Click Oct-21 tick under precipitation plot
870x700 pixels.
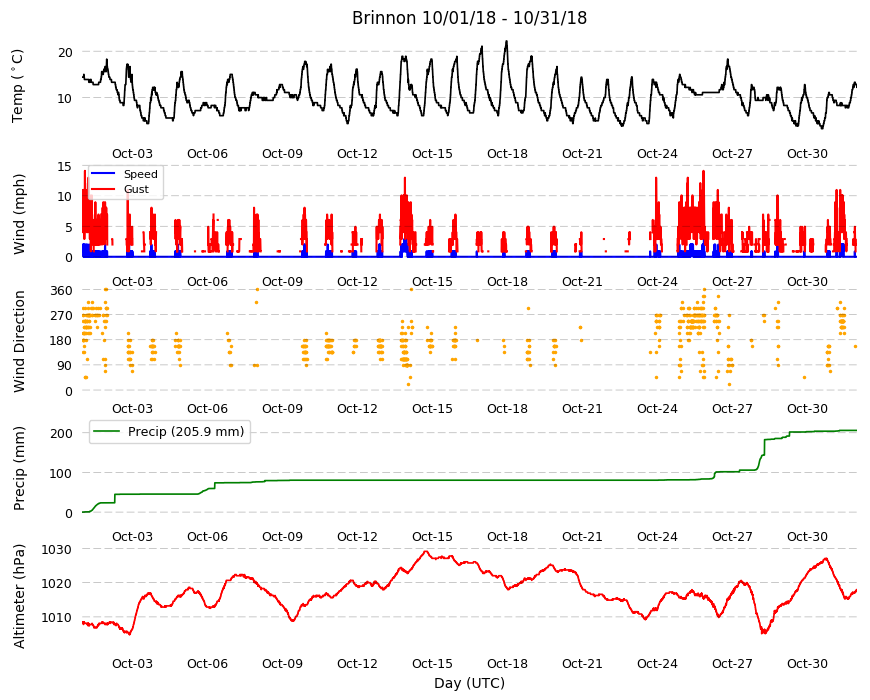point(582,536)
